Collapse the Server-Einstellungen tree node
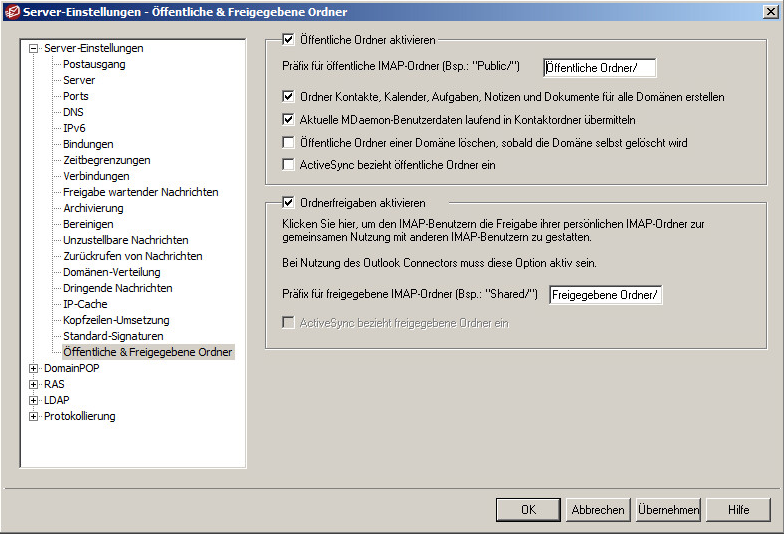The height and width of the screenshot is (534, 784). [34, 48]
